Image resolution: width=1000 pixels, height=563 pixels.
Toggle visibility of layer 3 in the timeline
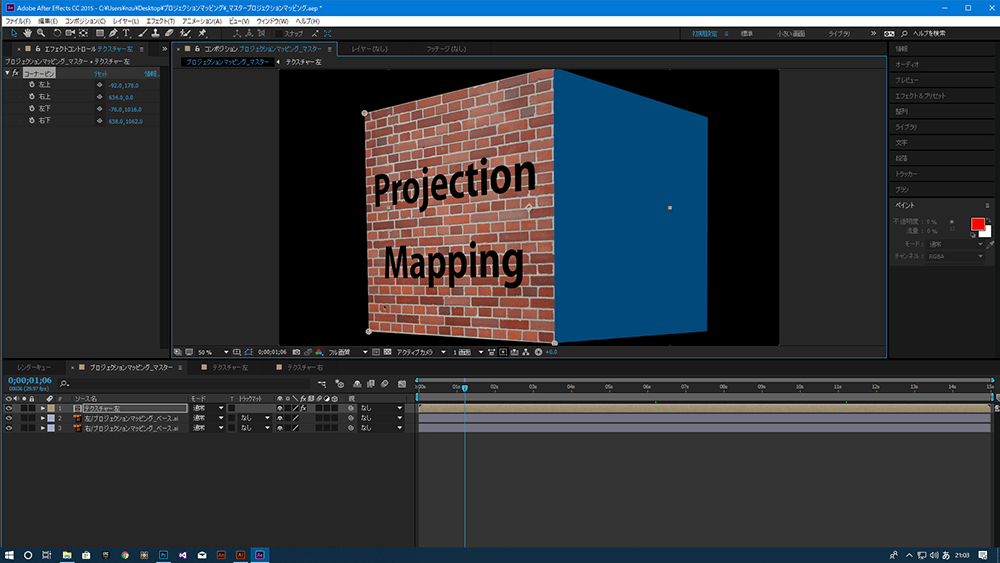pos(9,428)
